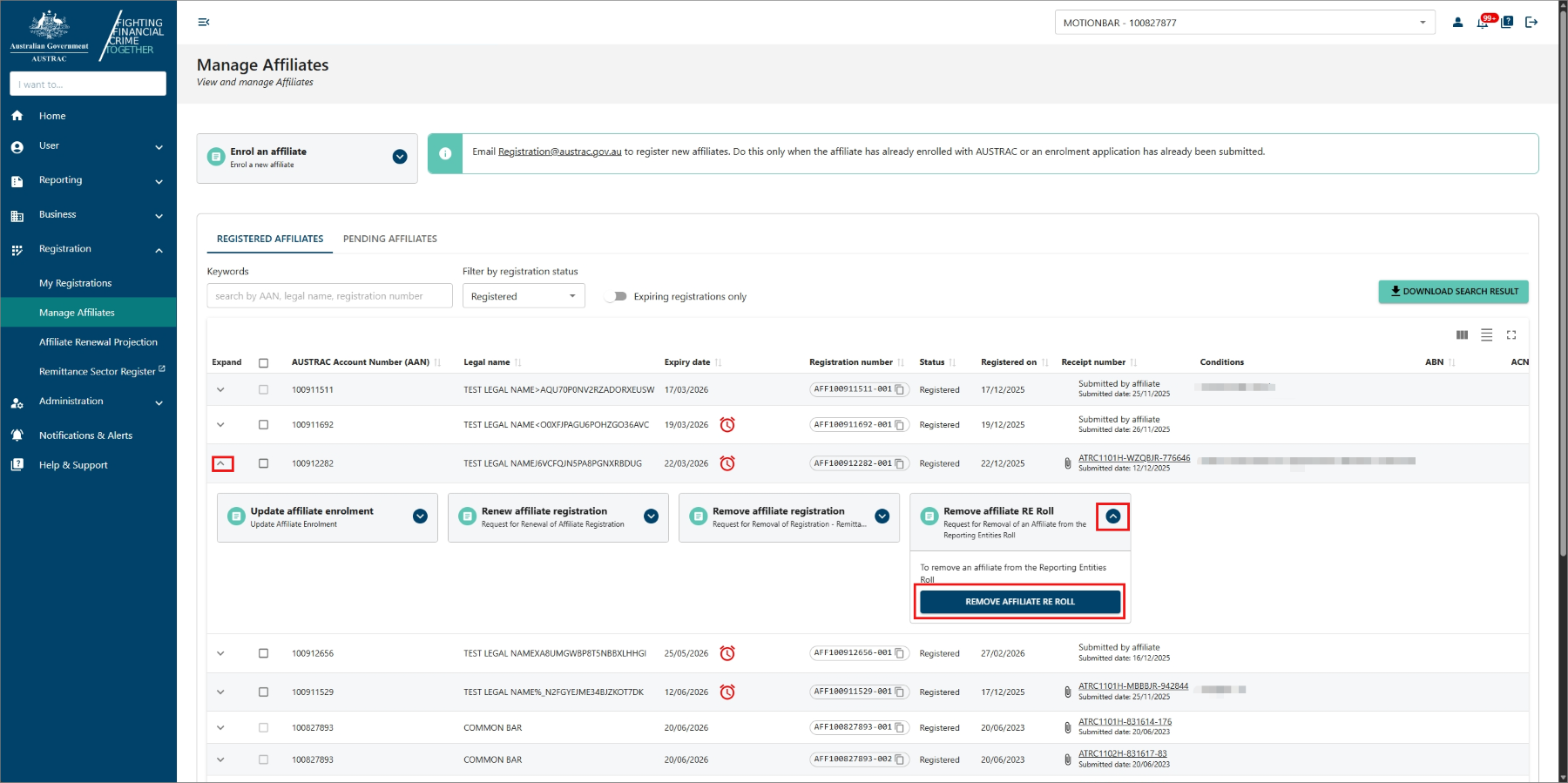This screenshot has height=783, width=1568.
Task: Click the Keywords search input field
Action: 329,296
